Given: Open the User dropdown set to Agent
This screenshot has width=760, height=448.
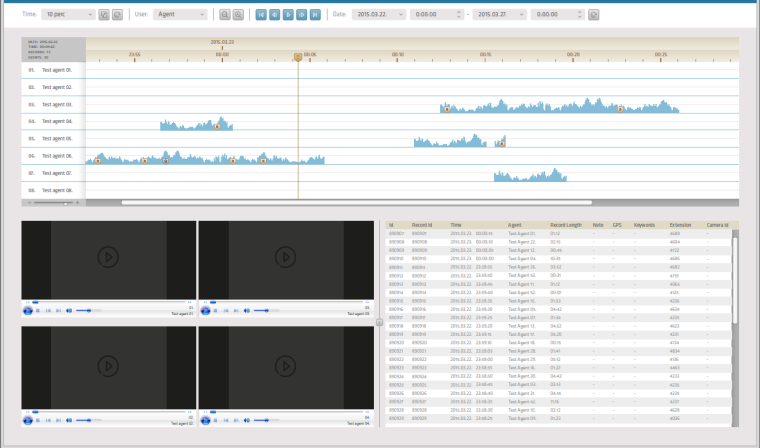Looking at the screenshot, I should pyautogui.click(x=180, y=15).
